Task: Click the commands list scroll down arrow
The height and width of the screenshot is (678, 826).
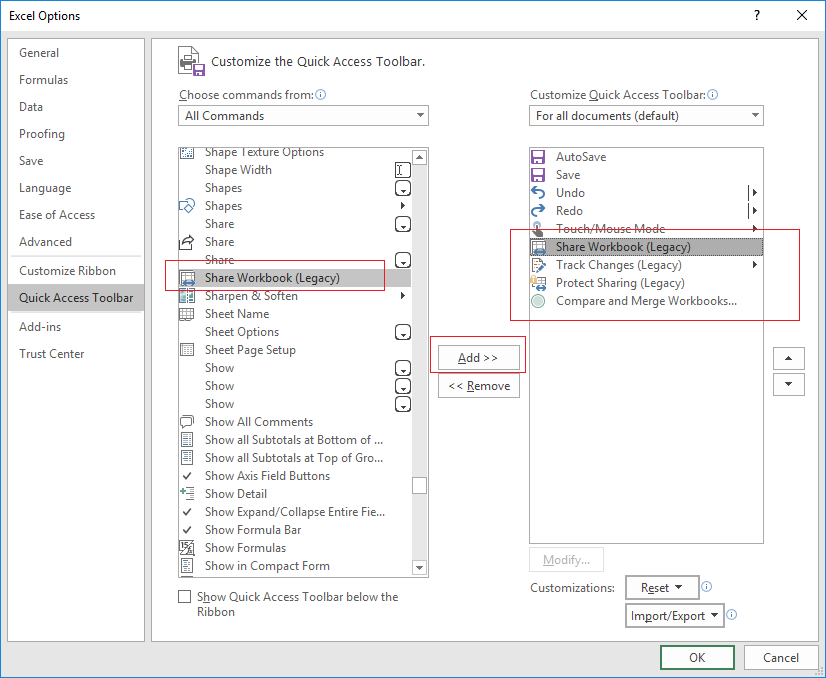Action: click(419, 567)
